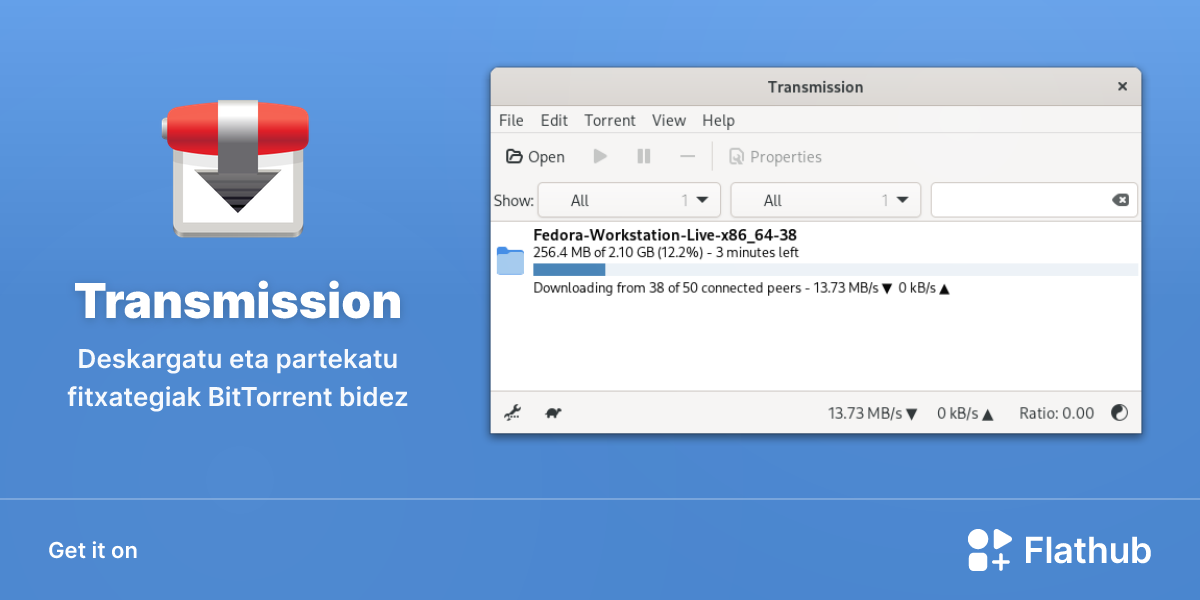Click the Open torrent toolbar button

(535, 157)
